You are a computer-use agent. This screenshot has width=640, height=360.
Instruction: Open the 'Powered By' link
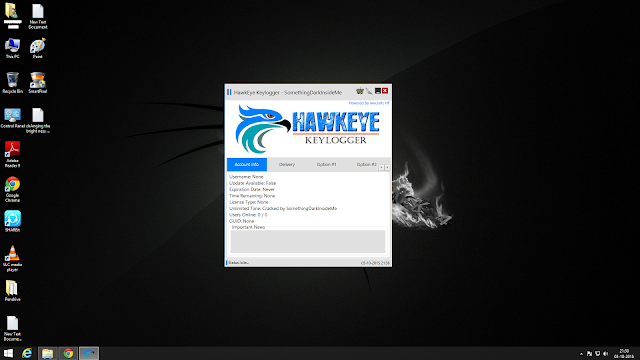coord(369,103)
